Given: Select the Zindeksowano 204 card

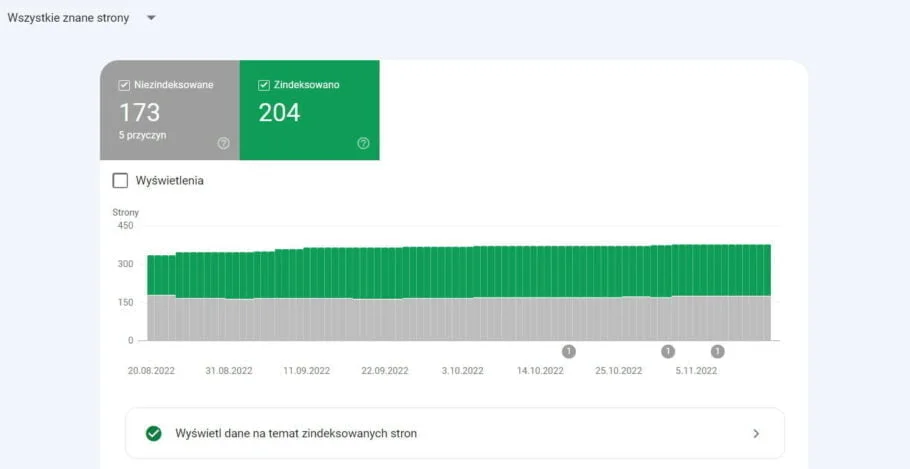Looking at the screenshot, I should 309,110.
